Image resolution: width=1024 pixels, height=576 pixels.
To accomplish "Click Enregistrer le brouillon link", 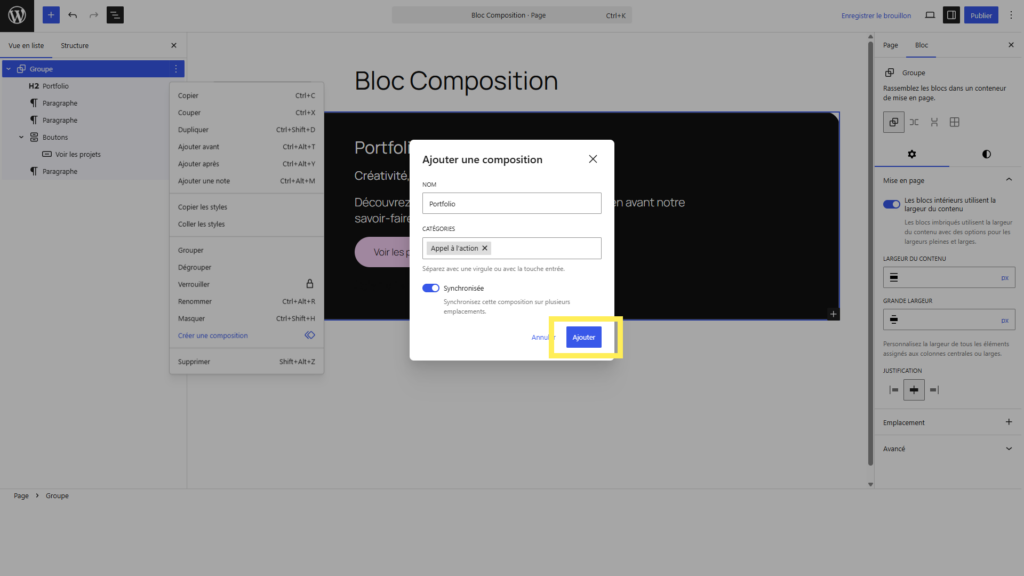I will [x=875, y=15].
